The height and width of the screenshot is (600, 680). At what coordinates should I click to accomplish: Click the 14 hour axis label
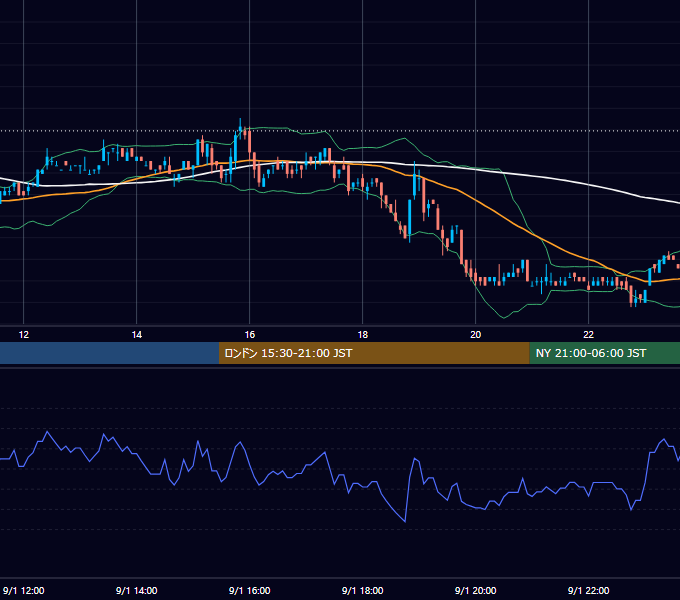(137, 335)
